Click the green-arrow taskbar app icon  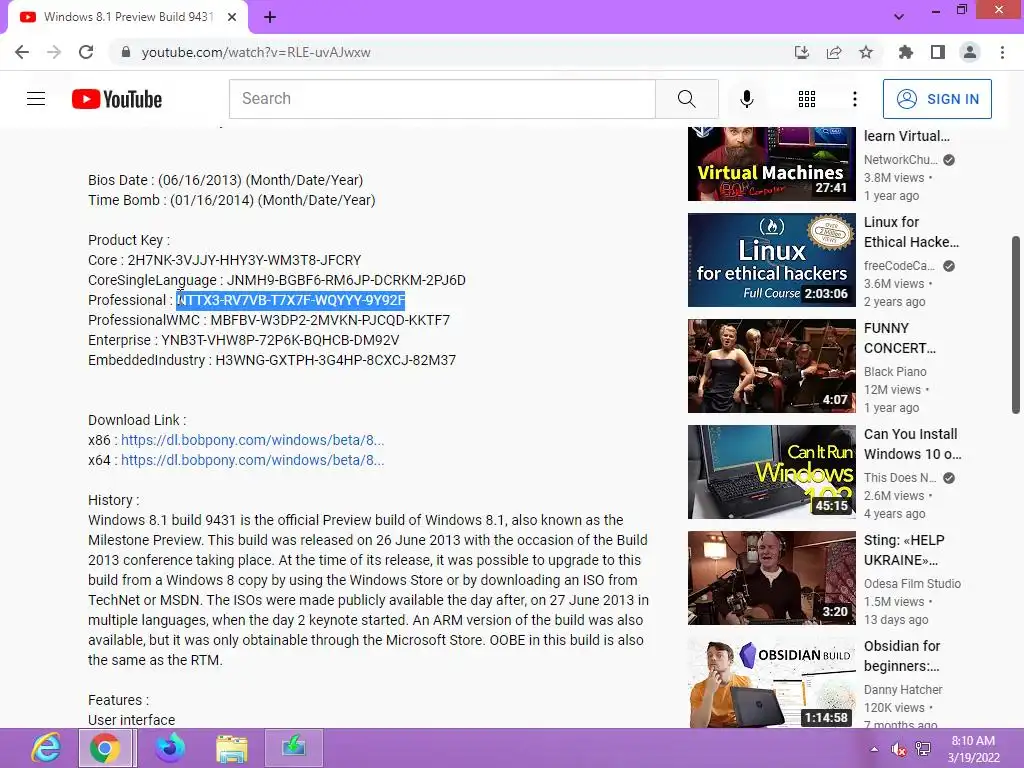[x=294, y=748]
